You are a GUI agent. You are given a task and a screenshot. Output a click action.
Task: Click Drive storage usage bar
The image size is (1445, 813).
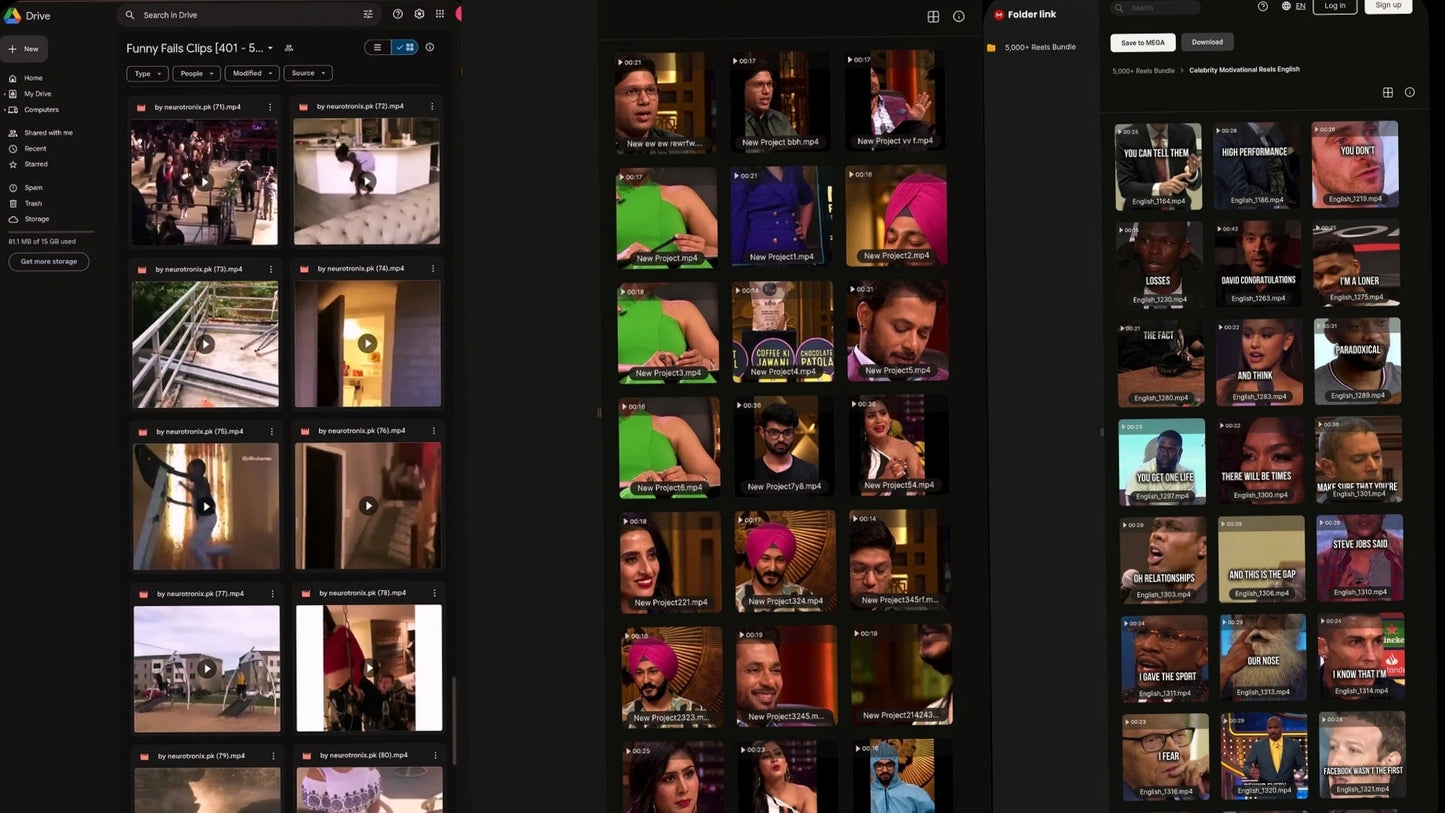pos(51,232)
